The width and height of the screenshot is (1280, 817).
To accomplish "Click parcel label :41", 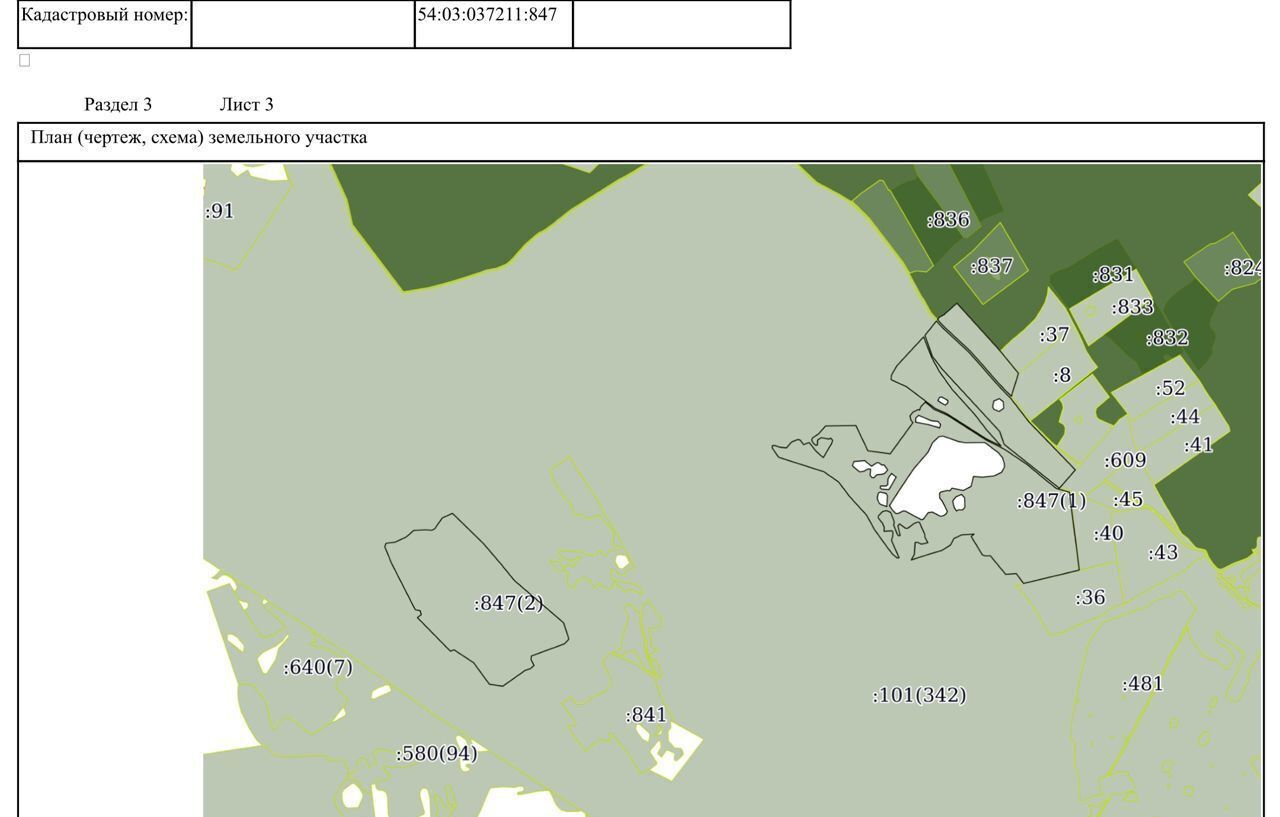I will 1198,445.
